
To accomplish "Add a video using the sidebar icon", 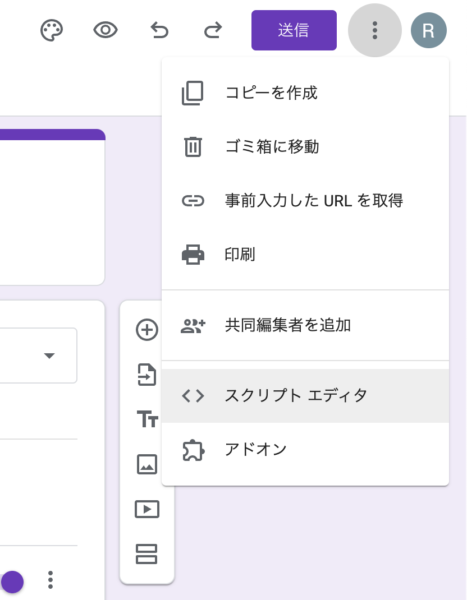I will click(x=147, y=509).
